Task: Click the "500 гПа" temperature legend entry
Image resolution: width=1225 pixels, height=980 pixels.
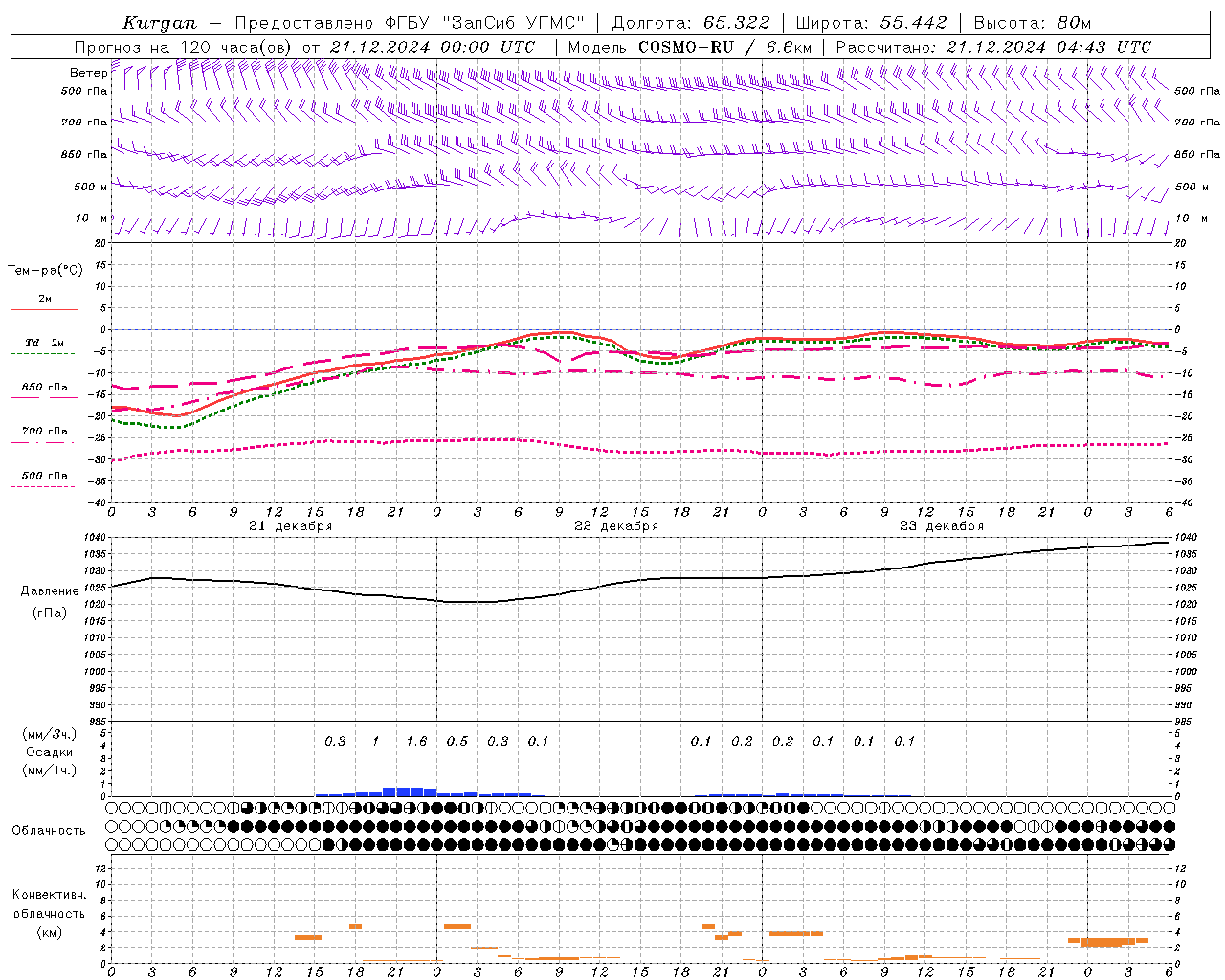Action: (x=45, y=476)
